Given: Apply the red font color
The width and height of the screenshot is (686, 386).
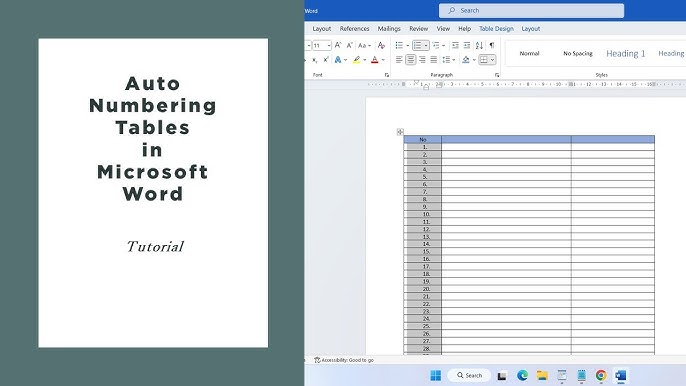Looking at the screenshot, I should [374, 60].
